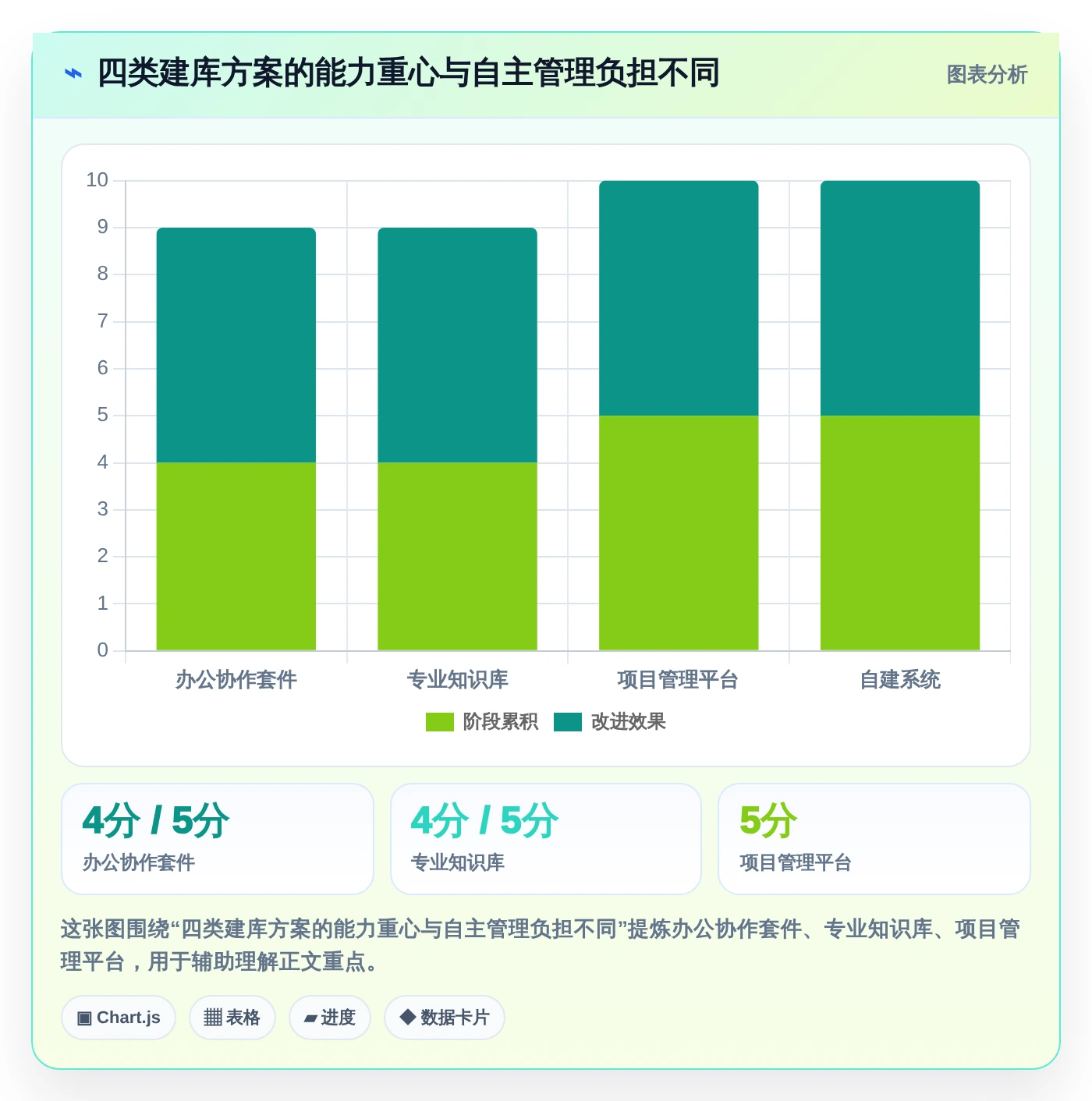The width and height of the screenshot is (1092, 1101).
Task: Select the 表格 tag chip
Action: pos(232,1018)
